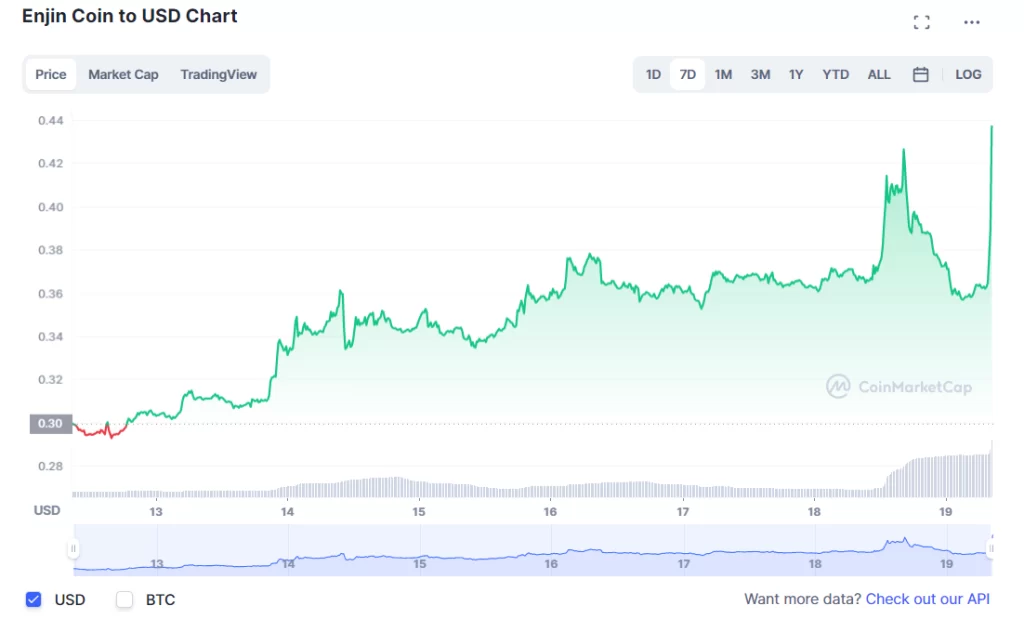This screenshot has width=1024, height=619.
Task: Open the TradingView tab
Action: click(x=218, y=74)
